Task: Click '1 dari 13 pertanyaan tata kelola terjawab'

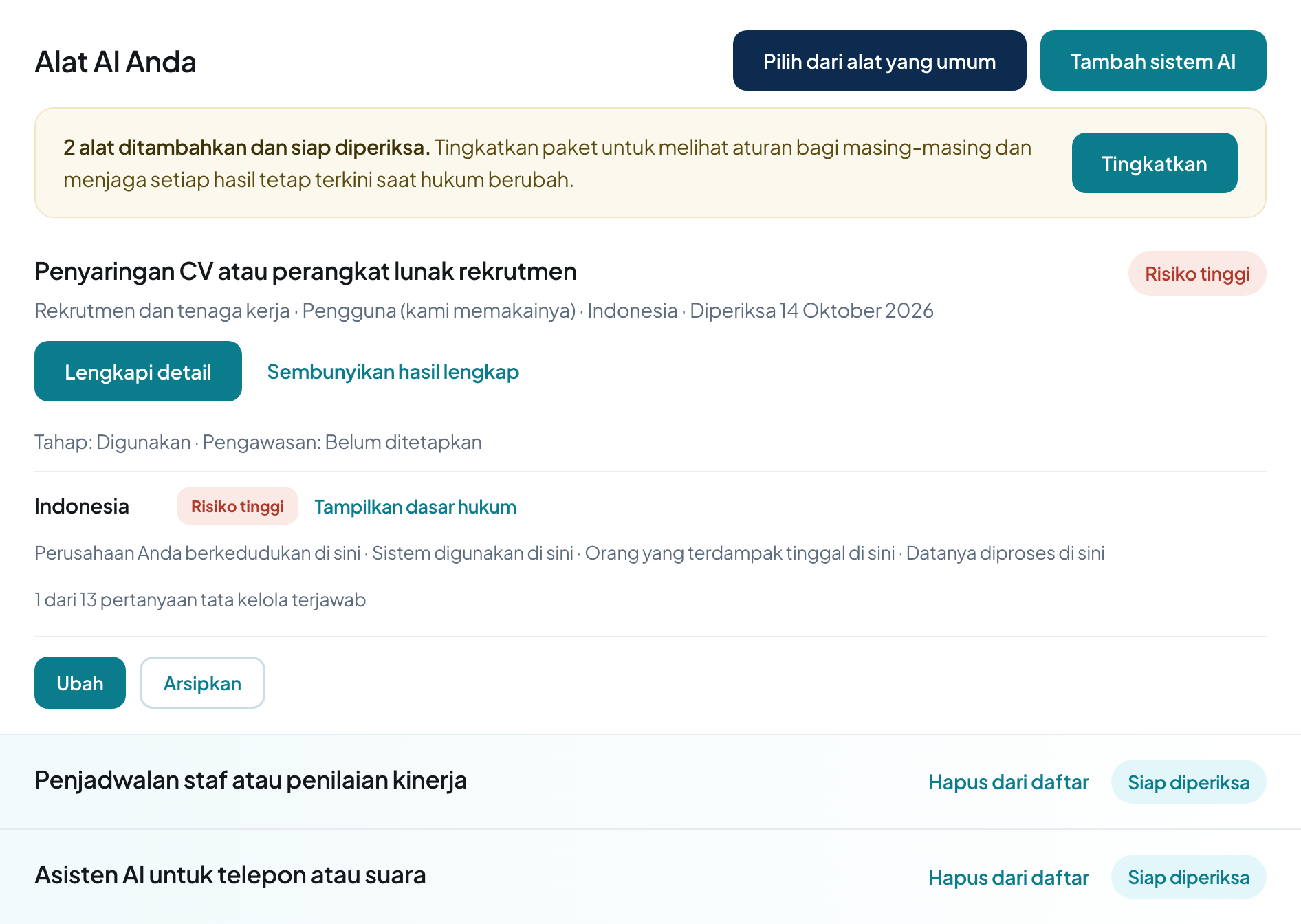Action: [200, 599]
